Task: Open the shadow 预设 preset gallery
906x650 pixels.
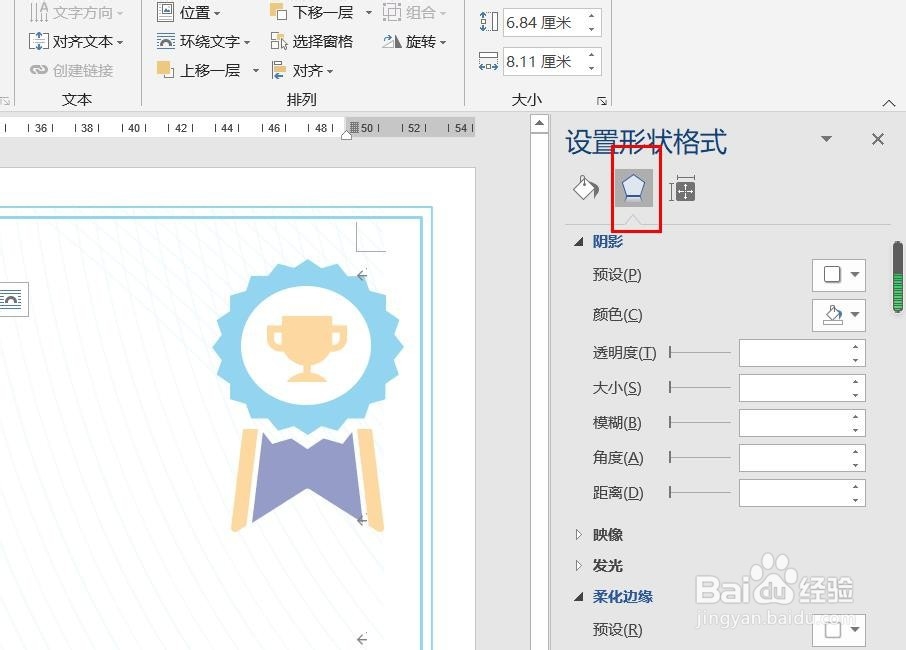Action: [x=838, y=275]
